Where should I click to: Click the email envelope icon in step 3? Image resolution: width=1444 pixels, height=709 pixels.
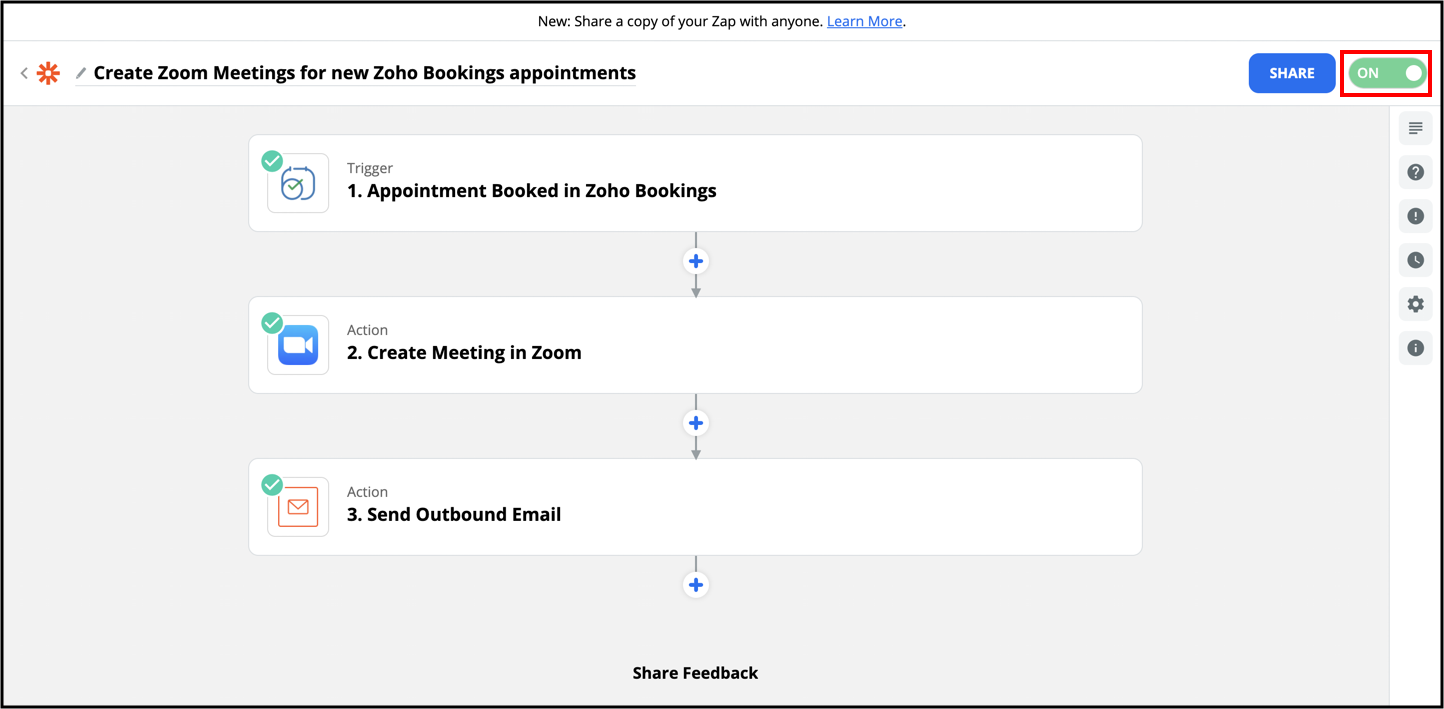[x=298, y=507]
